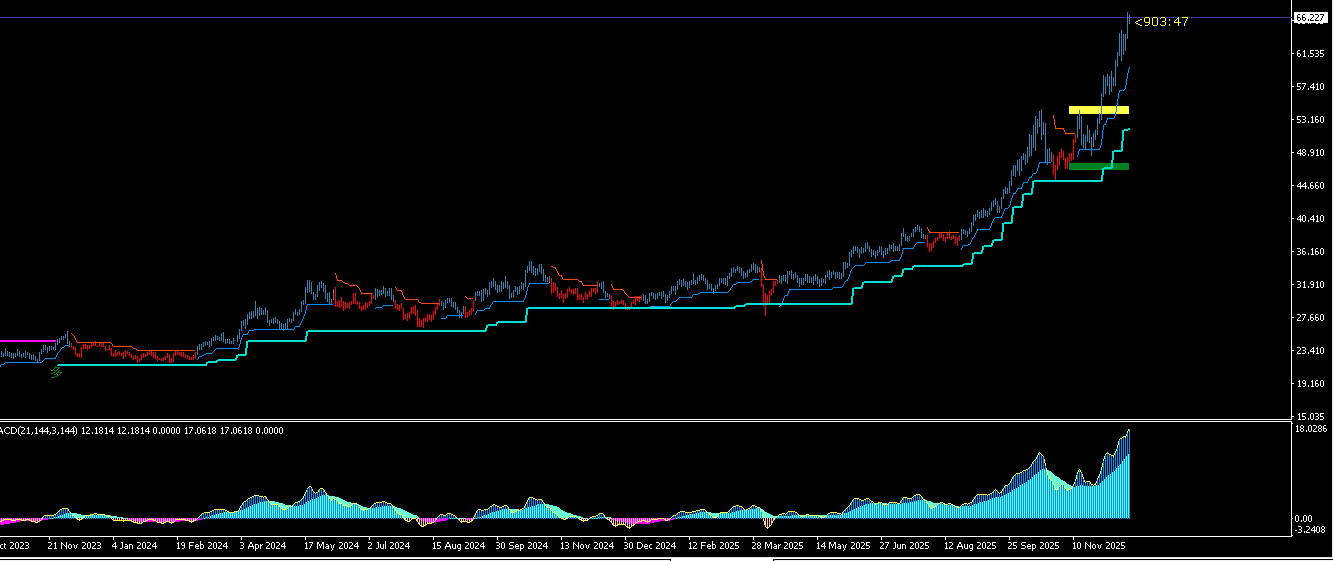This screenshot has width=1333, height=561.
Task: Click the 12 Feb 2025 date label
Action: coord(713,547)
